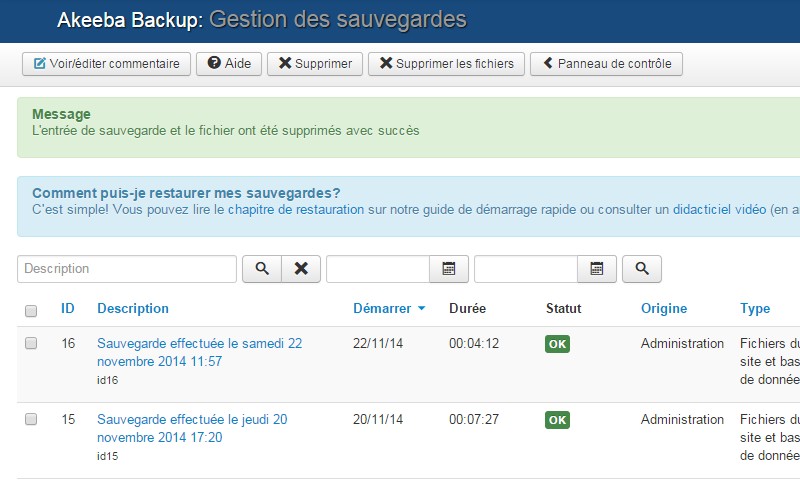Sort by the Description column header
This screenshot has height=500, width=800.
pyautogui.click(x=133, y=309)
